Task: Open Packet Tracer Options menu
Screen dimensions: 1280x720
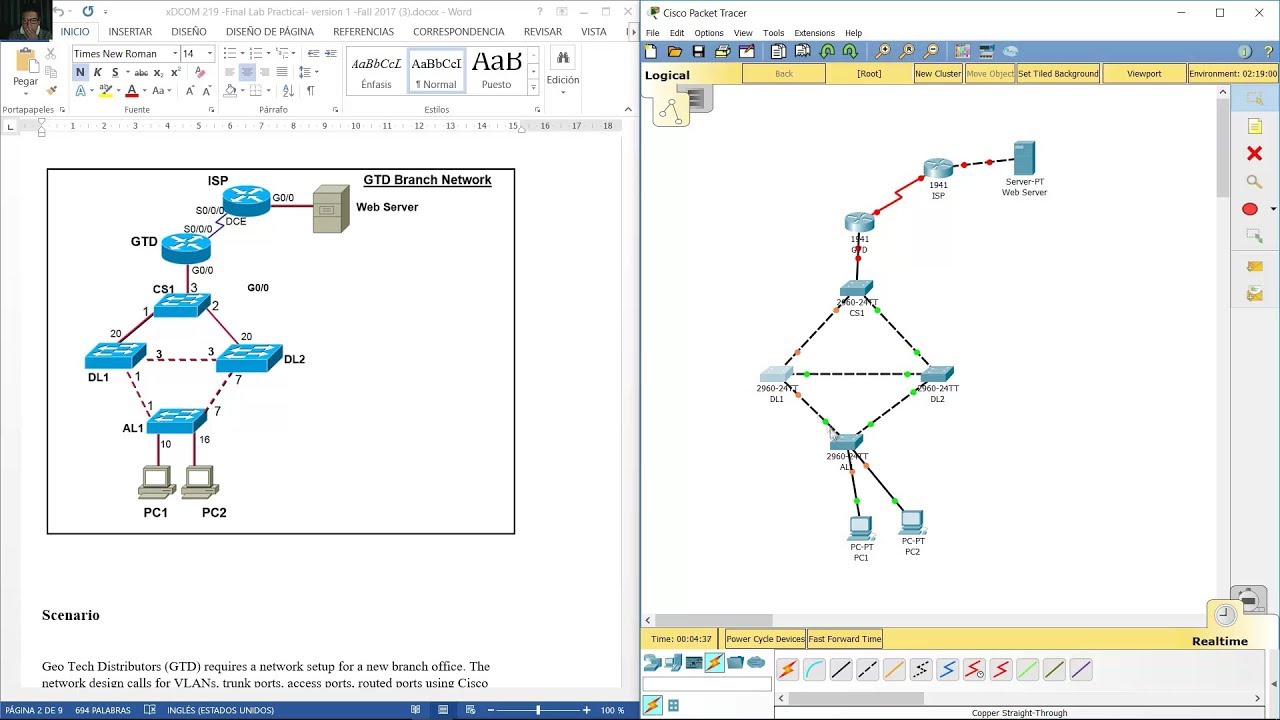Action: (709, 33)
